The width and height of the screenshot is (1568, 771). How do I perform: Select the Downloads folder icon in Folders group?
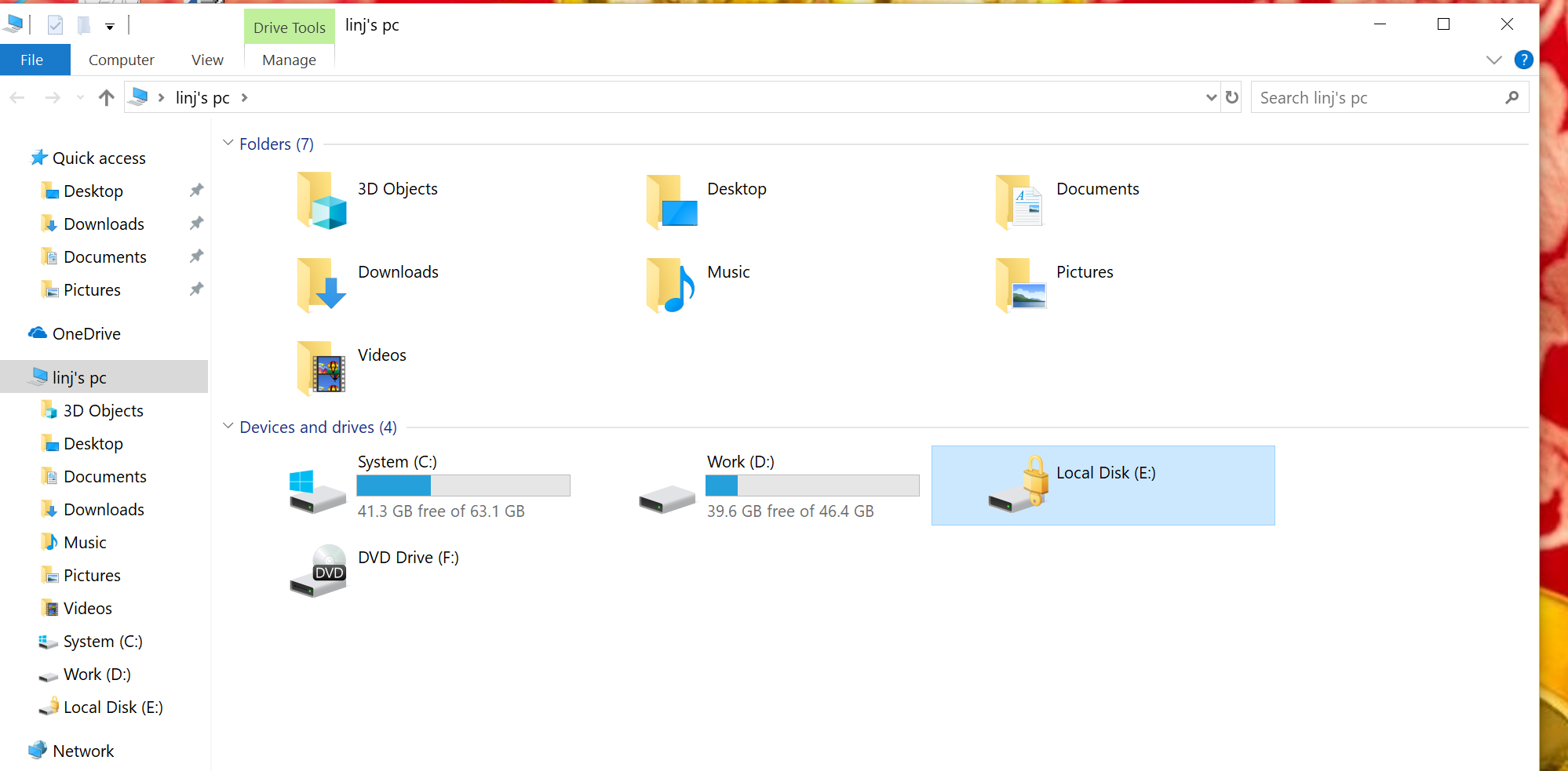point(321,285)
